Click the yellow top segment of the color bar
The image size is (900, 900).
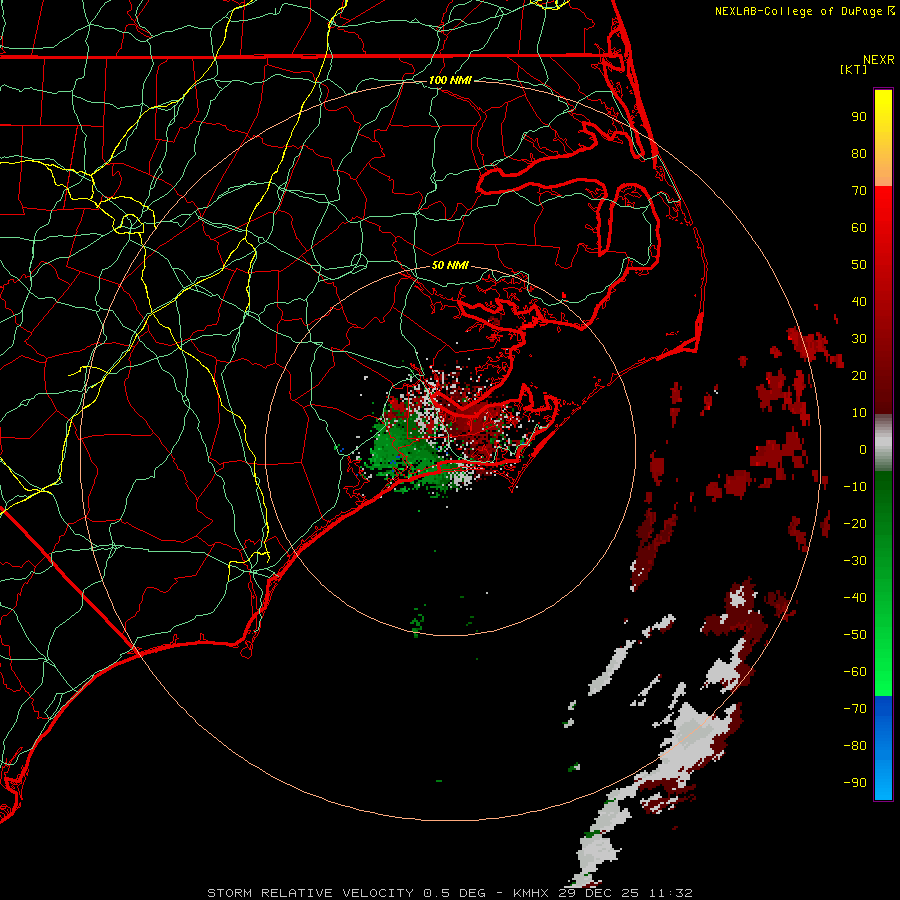pyautogui.click(x=883, y=138)
